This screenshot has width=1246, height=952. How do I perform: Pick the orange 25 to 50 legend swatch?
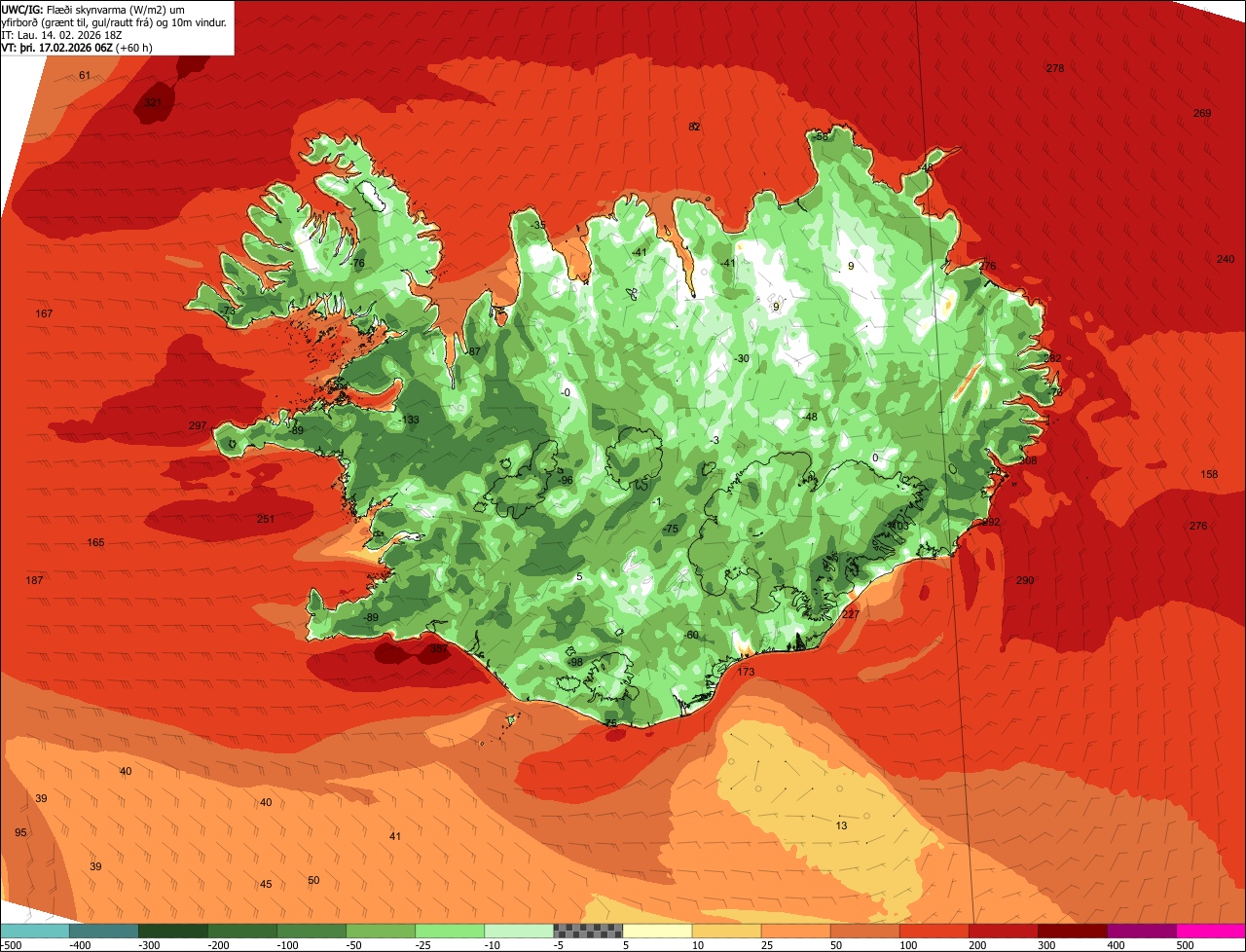[795, 931]
